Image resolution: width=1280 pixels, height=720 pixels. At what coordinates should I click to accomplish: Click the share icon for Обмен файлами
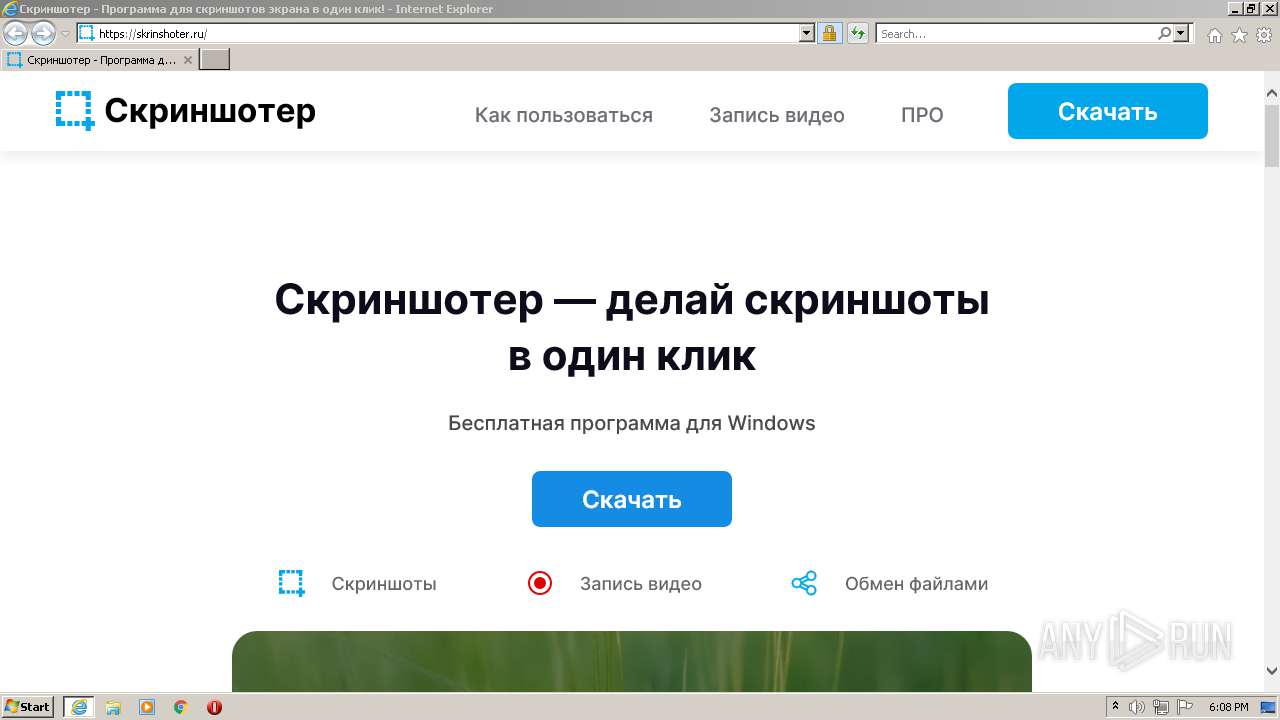tap(804, 583)
